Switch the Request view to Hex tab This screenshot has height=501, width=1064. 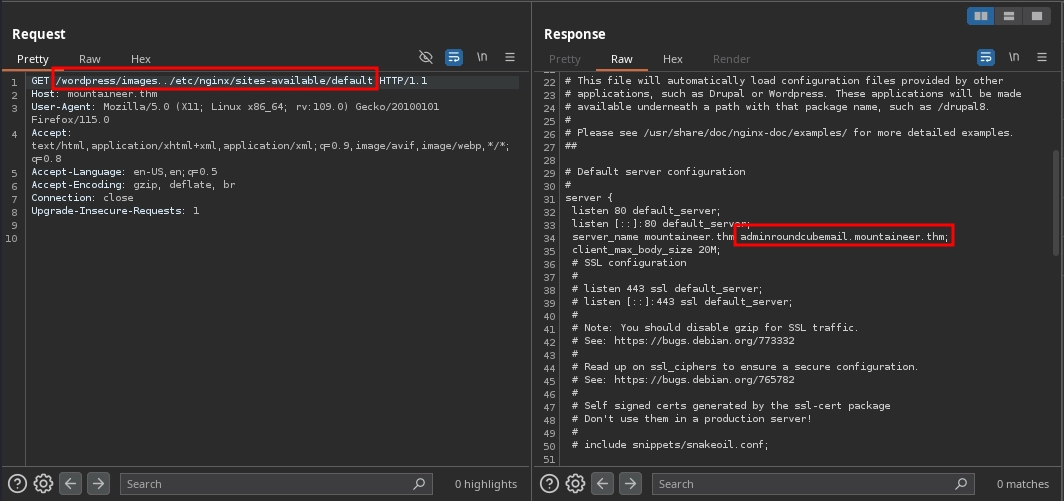pyautogui.click(x=141, y=59)
